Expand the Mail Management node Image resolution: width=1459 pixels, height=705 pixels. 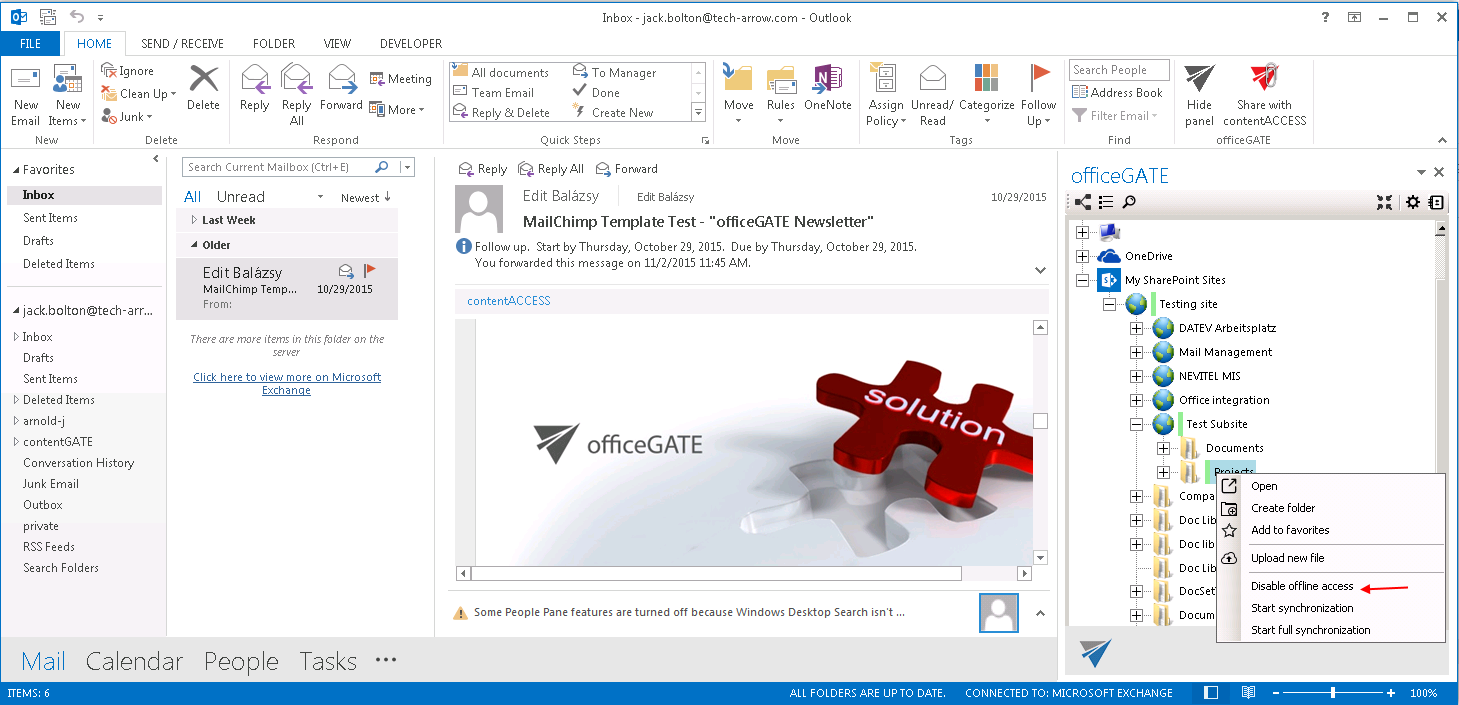coord(1136,352)
